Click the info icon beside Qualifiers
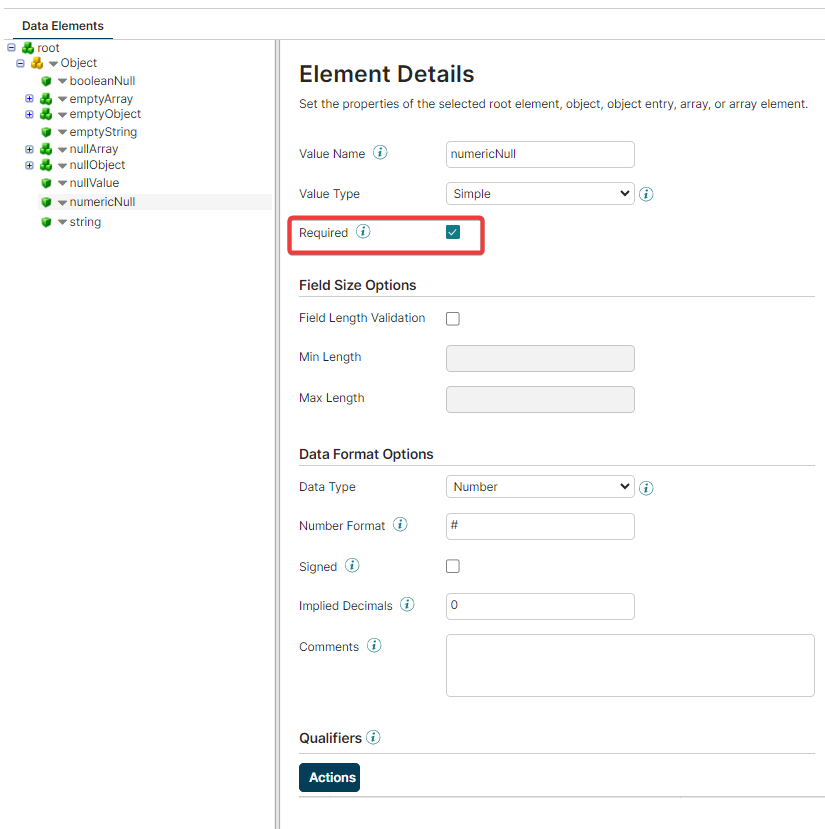 point(373,737)
